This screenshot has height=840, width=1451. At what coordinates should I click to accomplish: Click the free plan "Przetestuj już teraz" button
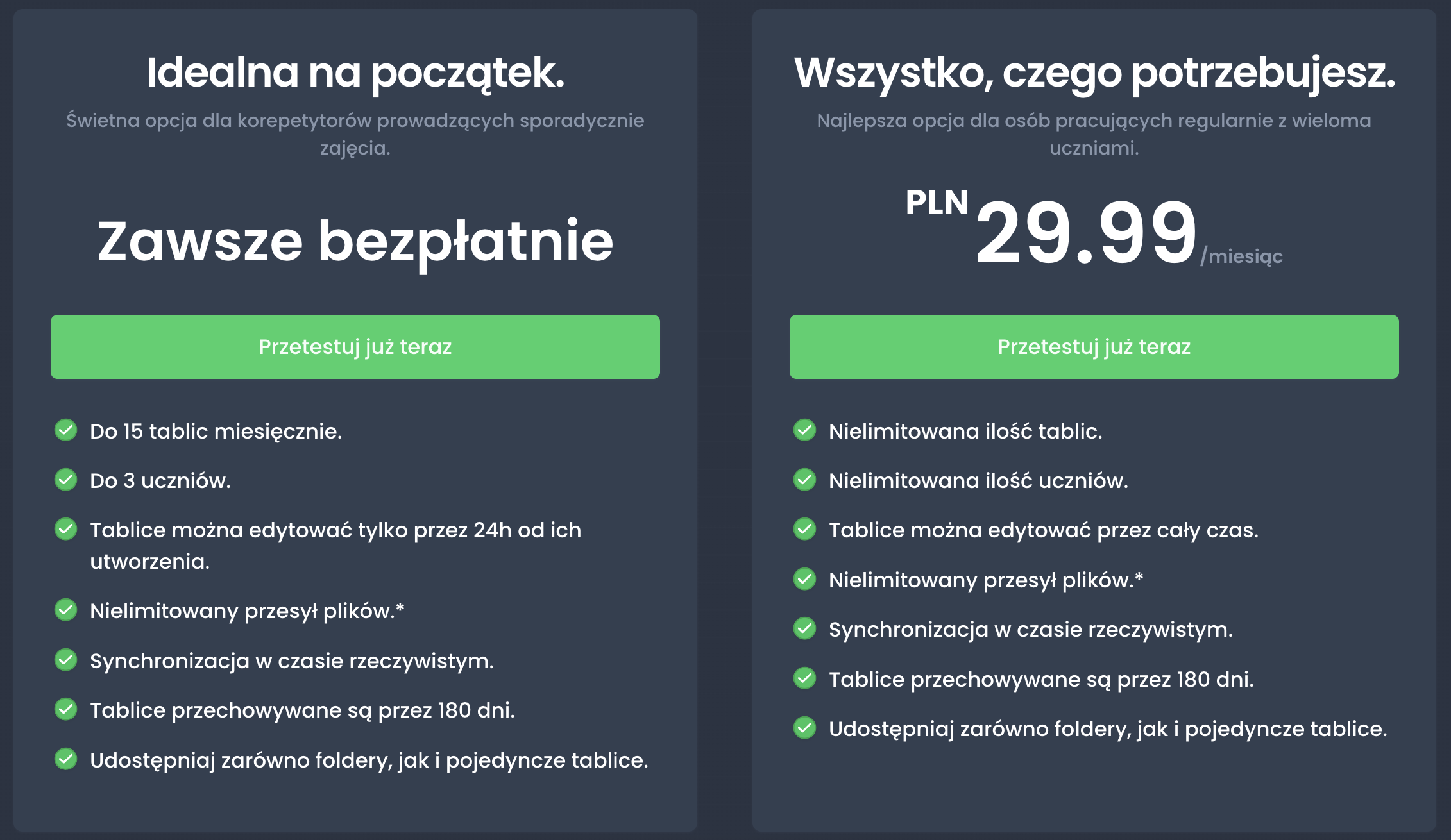coord(355,347)
